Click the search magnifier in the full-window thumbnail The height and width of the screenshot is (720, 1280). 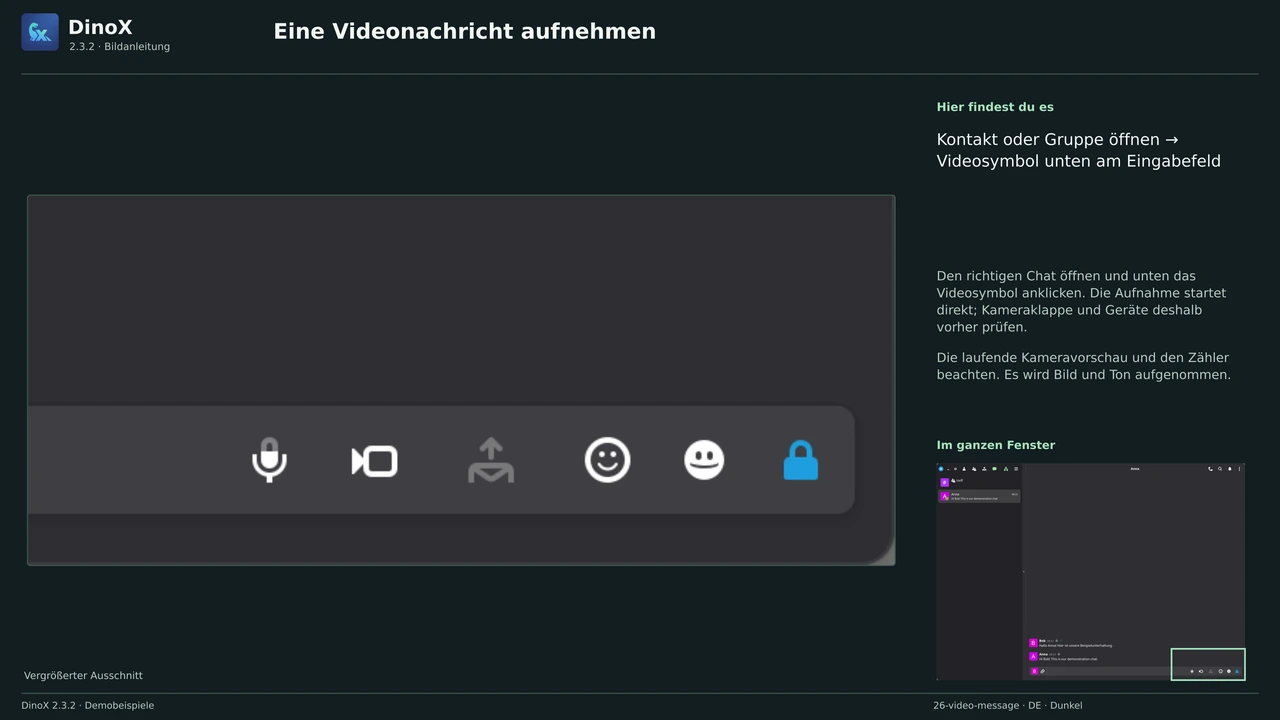pos(1220,469)
